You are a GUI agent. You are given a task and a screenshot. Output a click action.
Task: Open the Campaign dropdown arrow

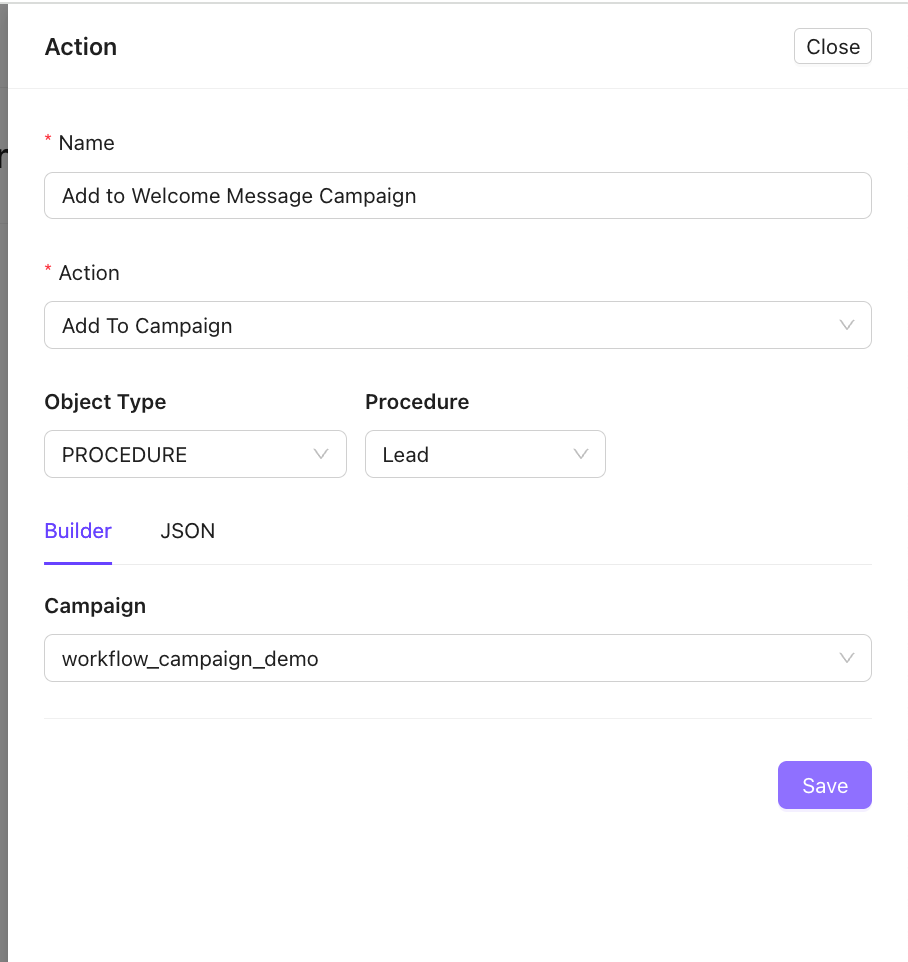pos(846,658)
